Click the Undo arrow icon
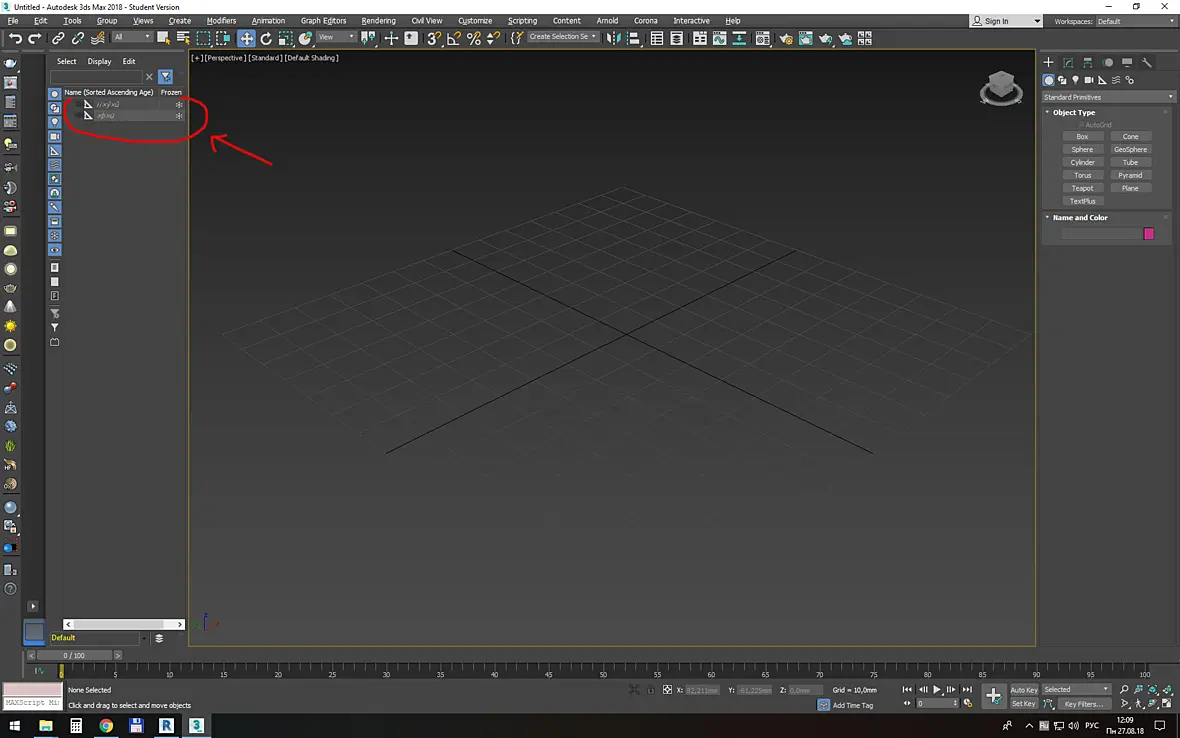This screenshot has width=1180, height=738. pyautogui.click(x=15, y=38)
